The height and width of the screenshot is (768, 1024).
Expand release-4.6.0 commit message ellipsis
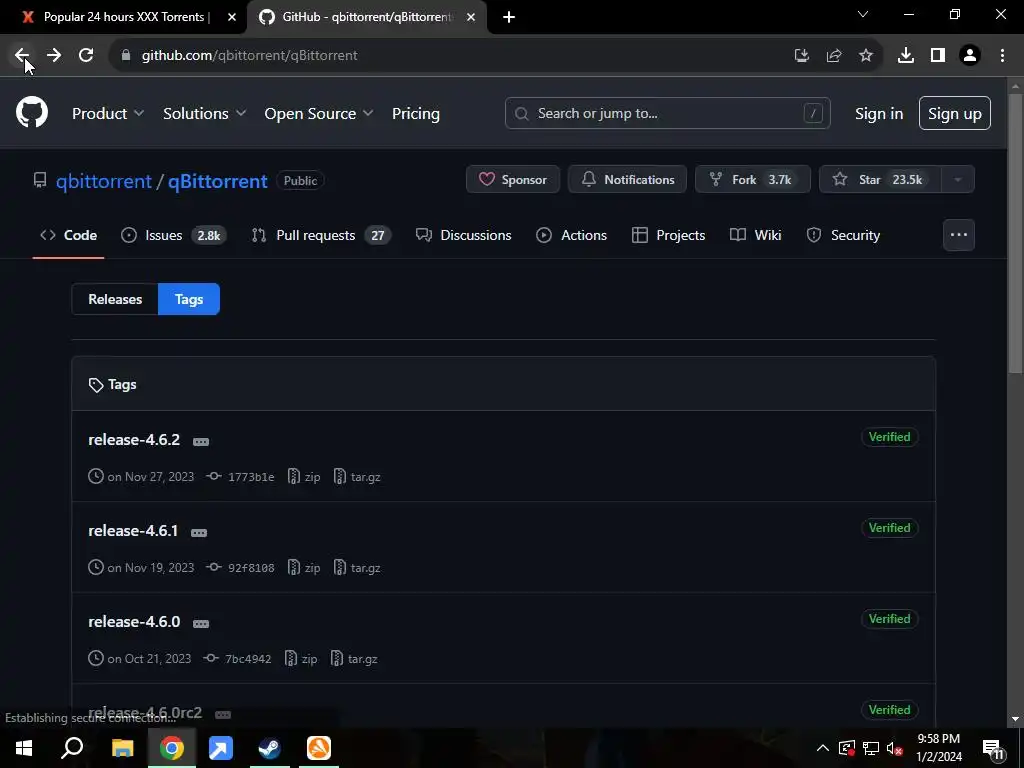(201, 624)
